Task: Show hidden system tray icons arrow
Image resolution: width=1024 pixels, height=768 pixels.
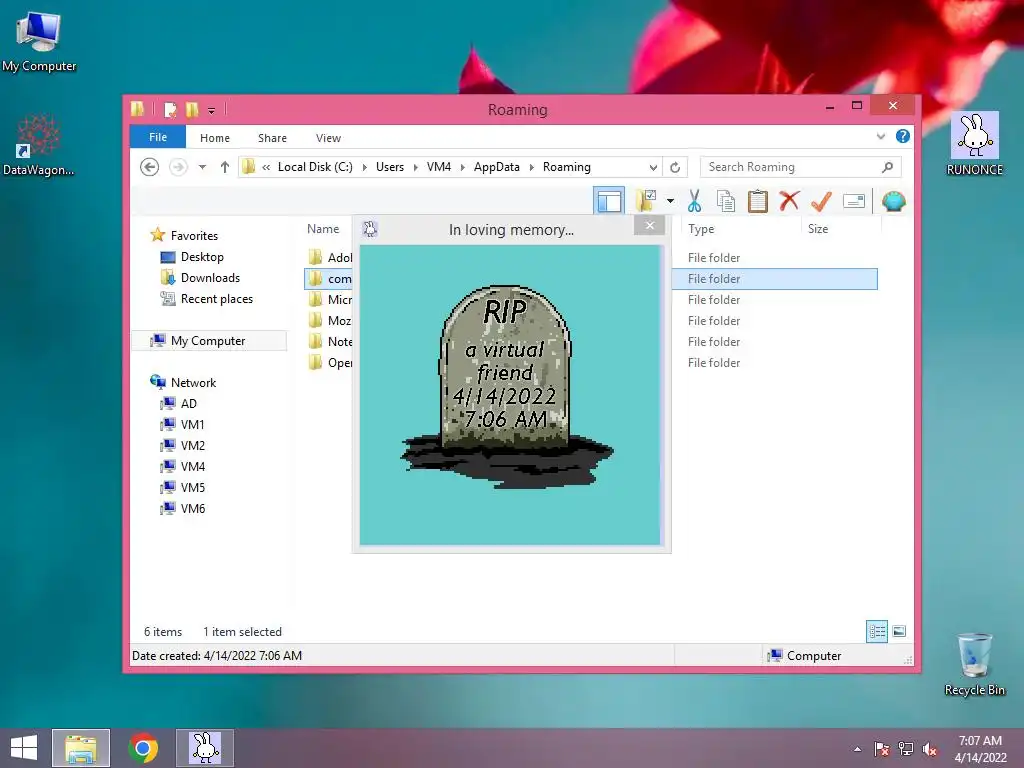Action: click(857, 748)
